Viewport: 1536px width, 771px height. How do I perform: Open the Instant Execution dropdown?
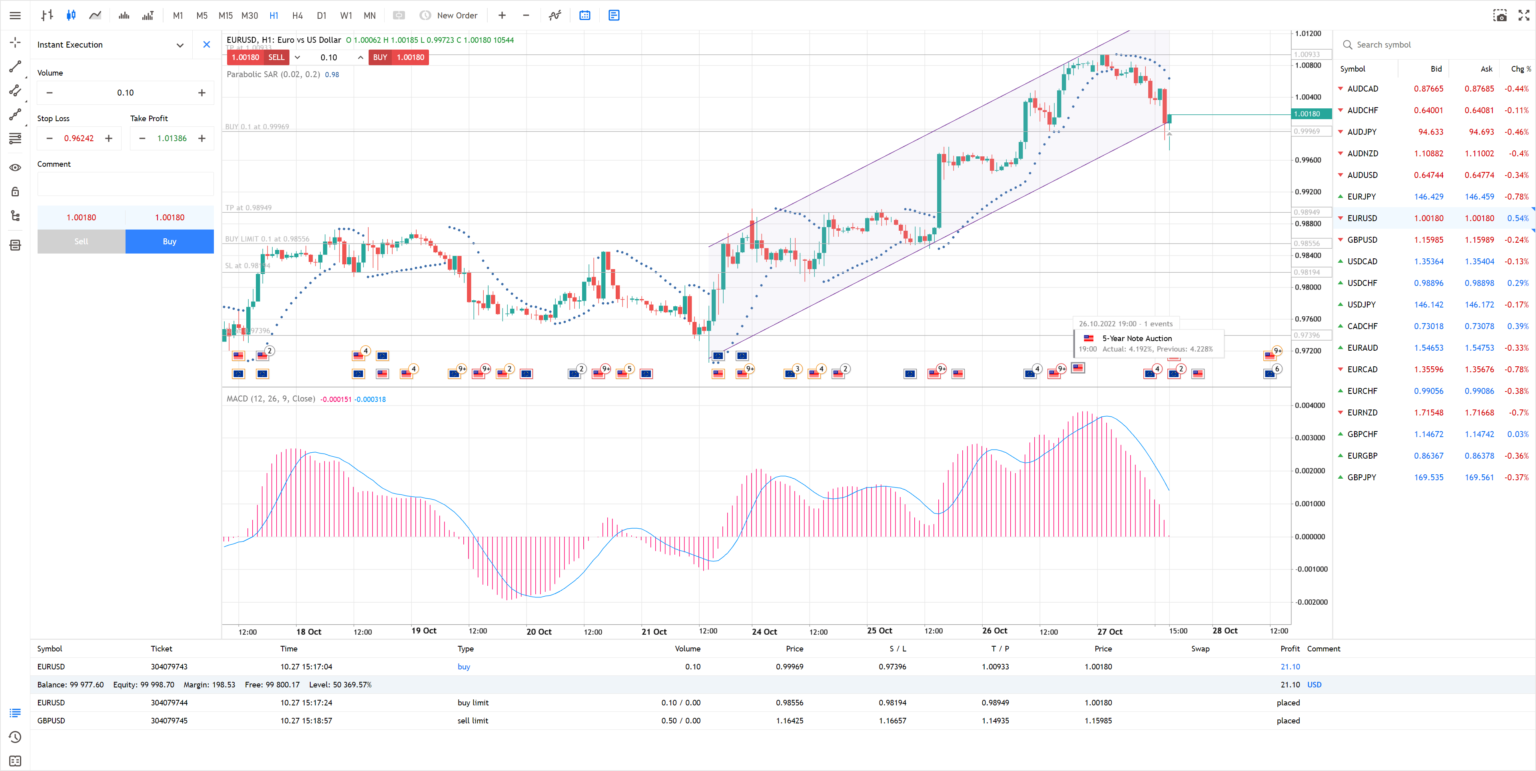[180, 44]
